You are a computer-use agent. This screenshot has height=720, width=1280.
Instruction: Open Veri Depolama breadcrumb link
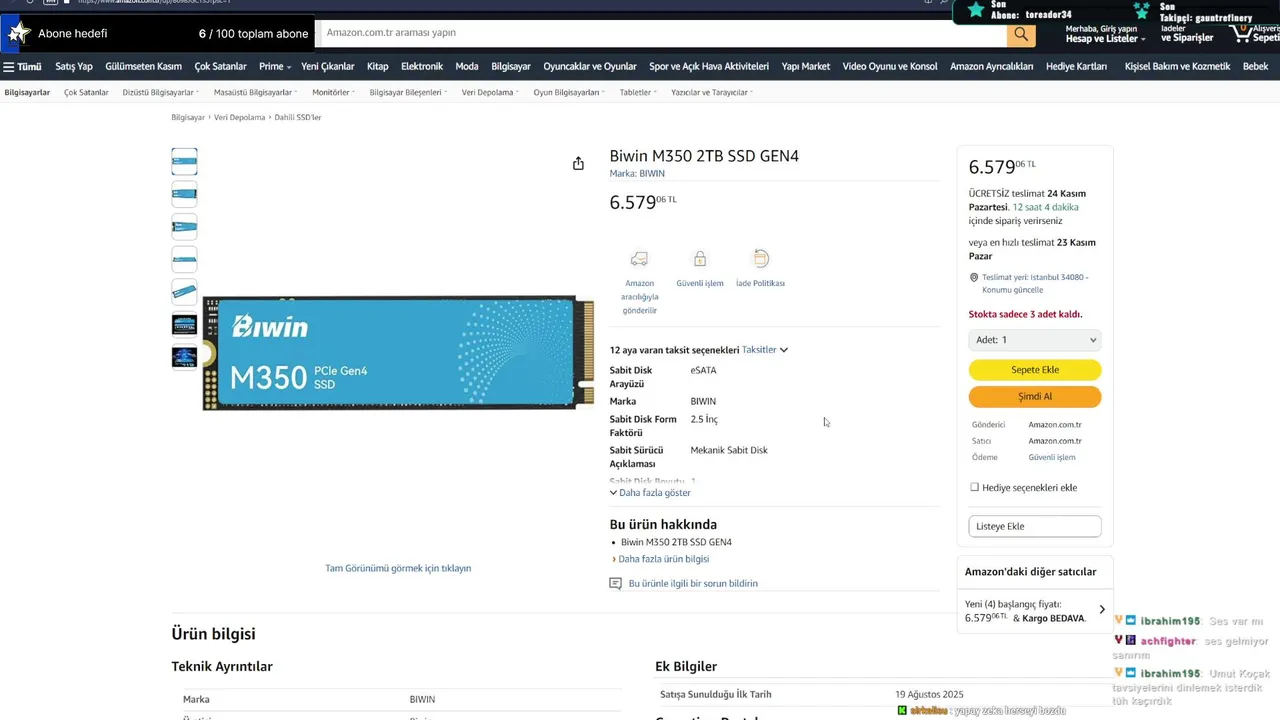(x=240, y=117)
